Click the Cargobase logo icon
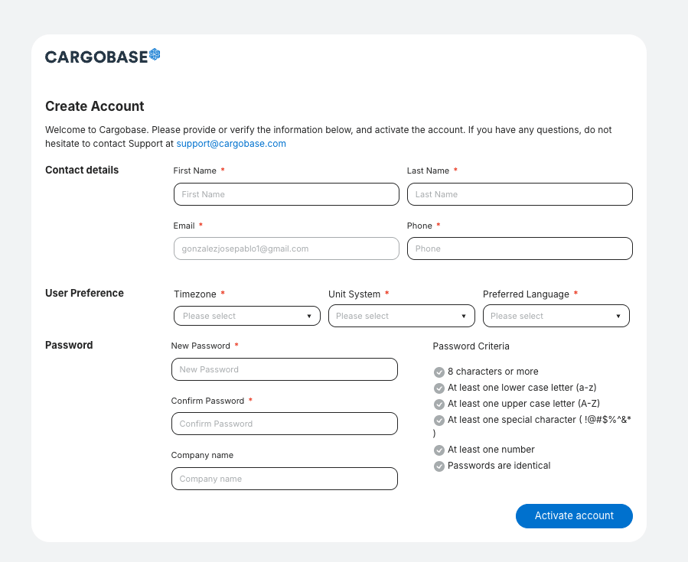The height and width of the screenshot is (562, 688). (x=154, y=54)
